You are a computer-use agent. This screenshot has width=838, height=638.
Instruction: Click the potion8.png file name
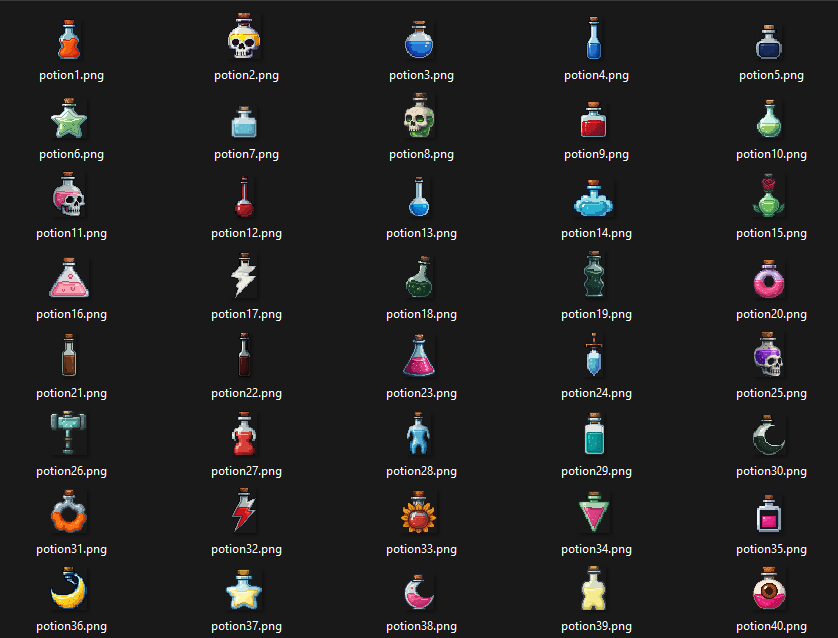[x=421, y=154]
